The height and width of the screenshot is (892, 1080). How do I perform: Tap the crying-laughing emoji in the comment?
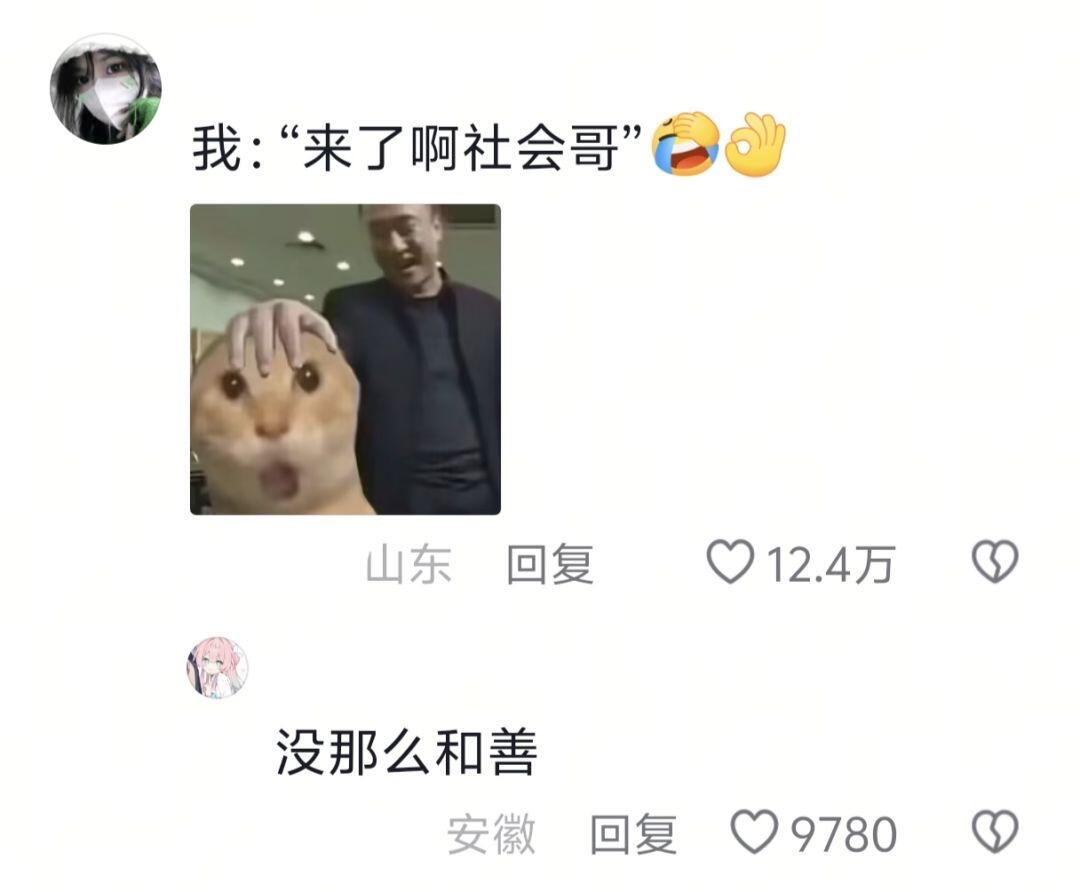point(685,144)
